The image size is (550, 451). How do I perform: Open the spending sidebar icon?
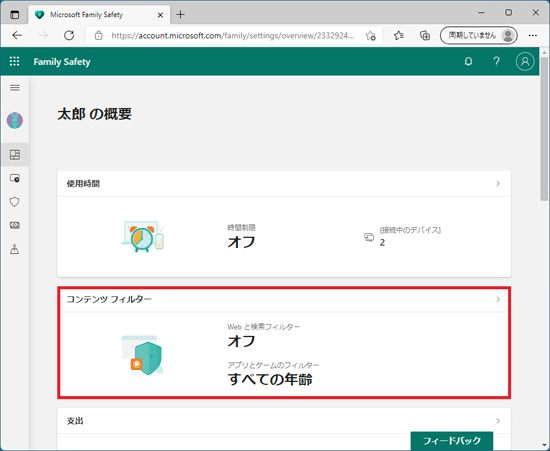pyautogui.click(x=15, y=225)
